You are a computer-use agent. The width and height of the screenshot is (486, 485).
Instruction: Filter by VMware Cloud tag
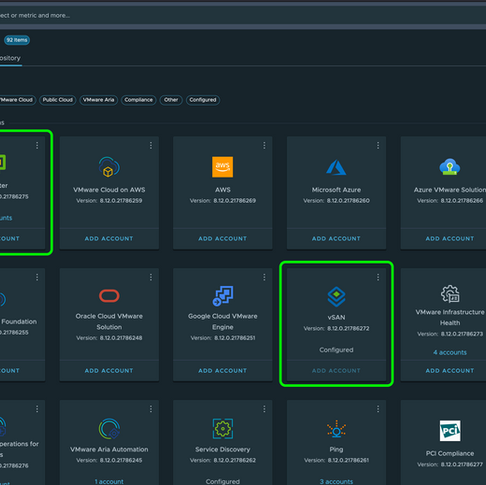click(17, 100)
